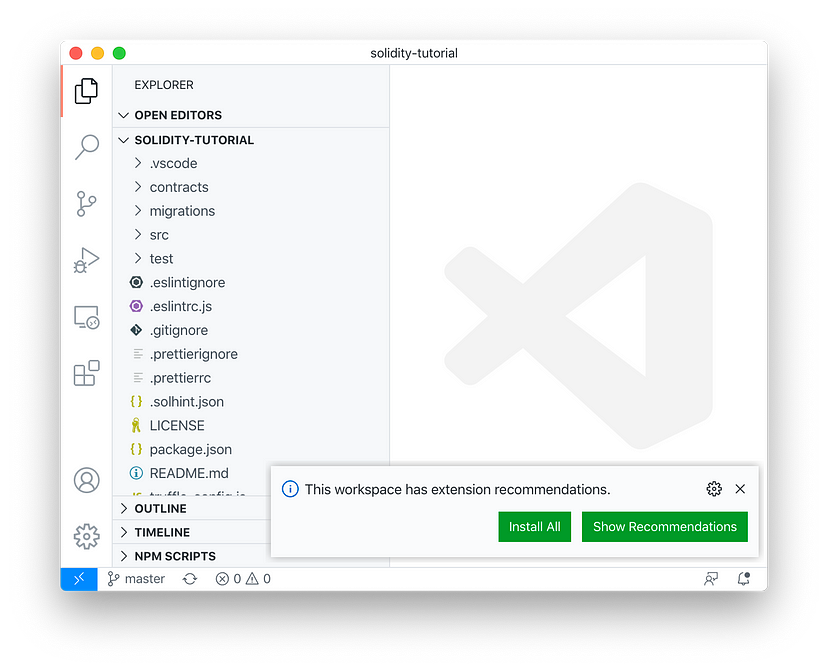Click the solidity-tutorial window title
Screen dimensions: 828x671
(414, 53)
